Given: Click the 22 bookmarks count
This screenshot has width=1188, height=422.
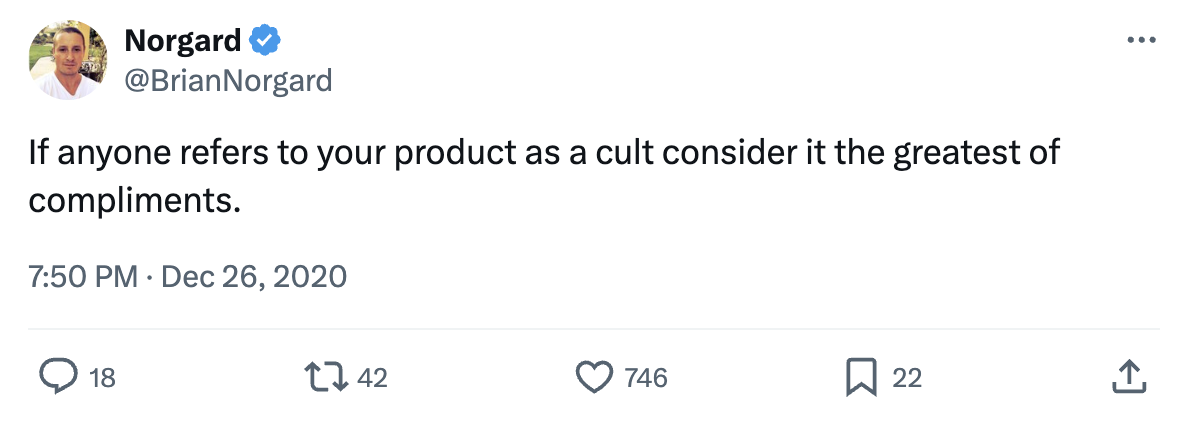Looking at the screenshot, I should [907, 378].
